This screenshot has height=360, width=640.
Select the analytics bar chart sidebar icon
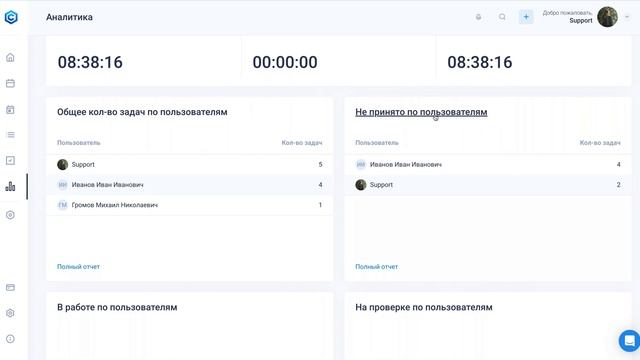(10, 187)
